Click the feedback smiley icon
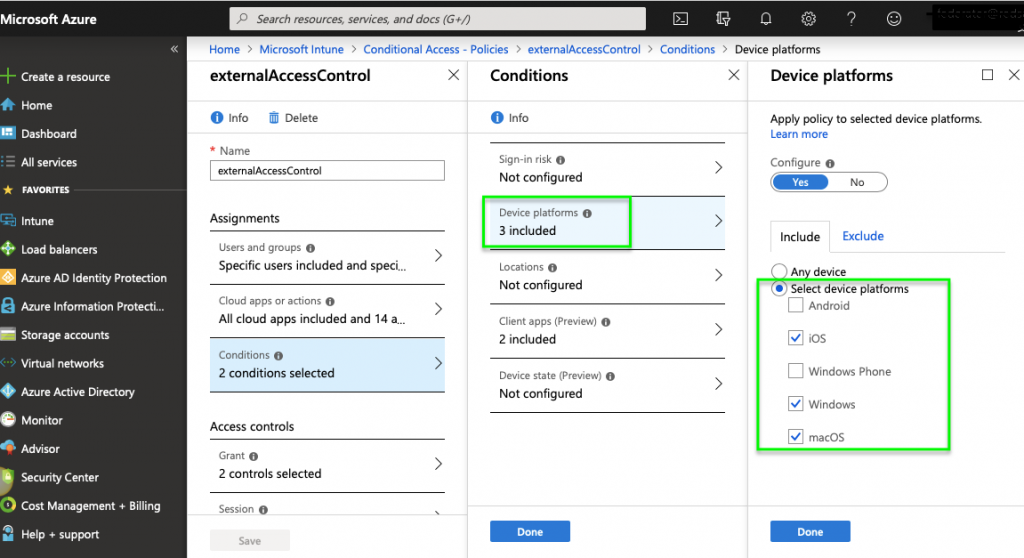Screen dimensions: 1024x558 894,18
